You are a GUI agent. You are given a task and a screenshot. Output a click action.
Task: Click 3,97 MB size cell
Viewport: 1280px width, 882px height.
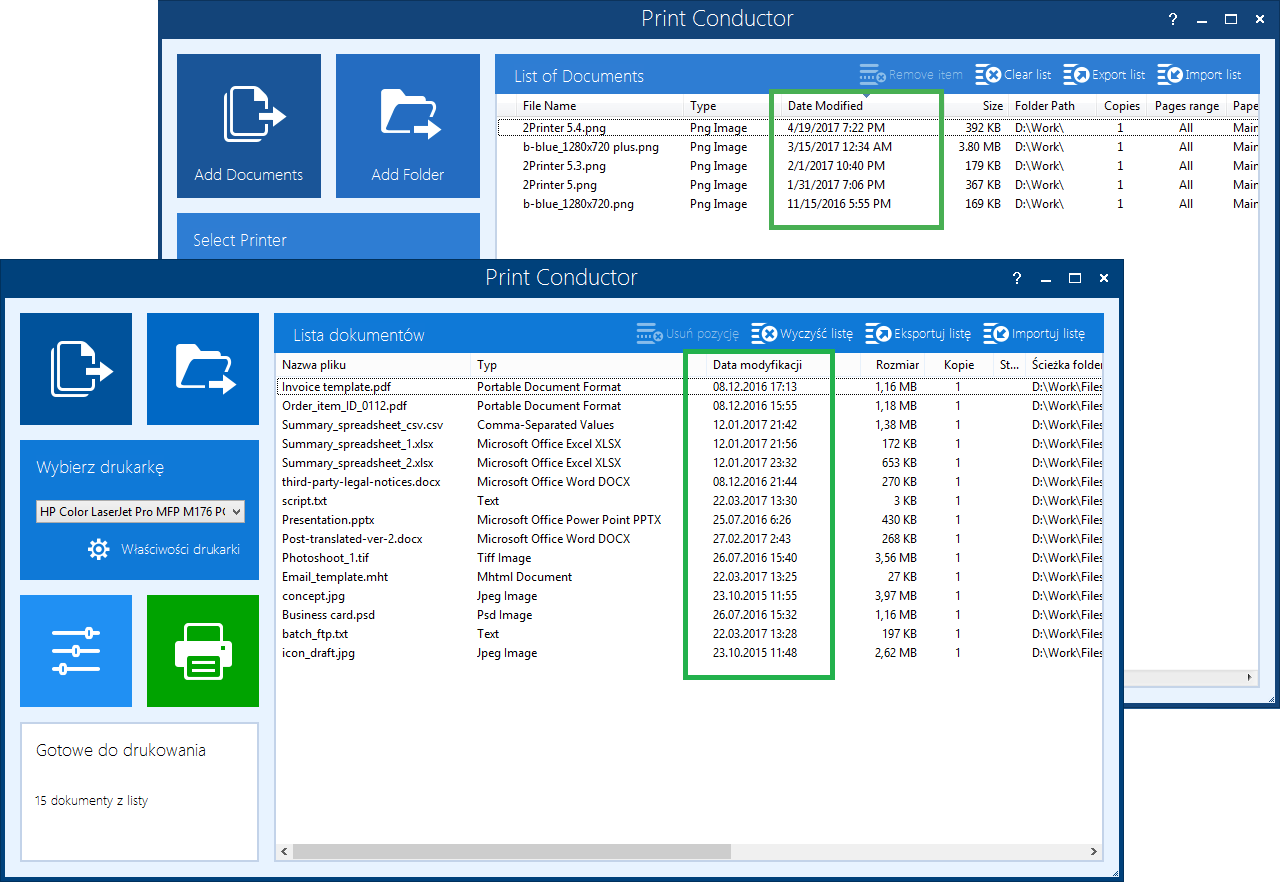[x=895, y=596]
